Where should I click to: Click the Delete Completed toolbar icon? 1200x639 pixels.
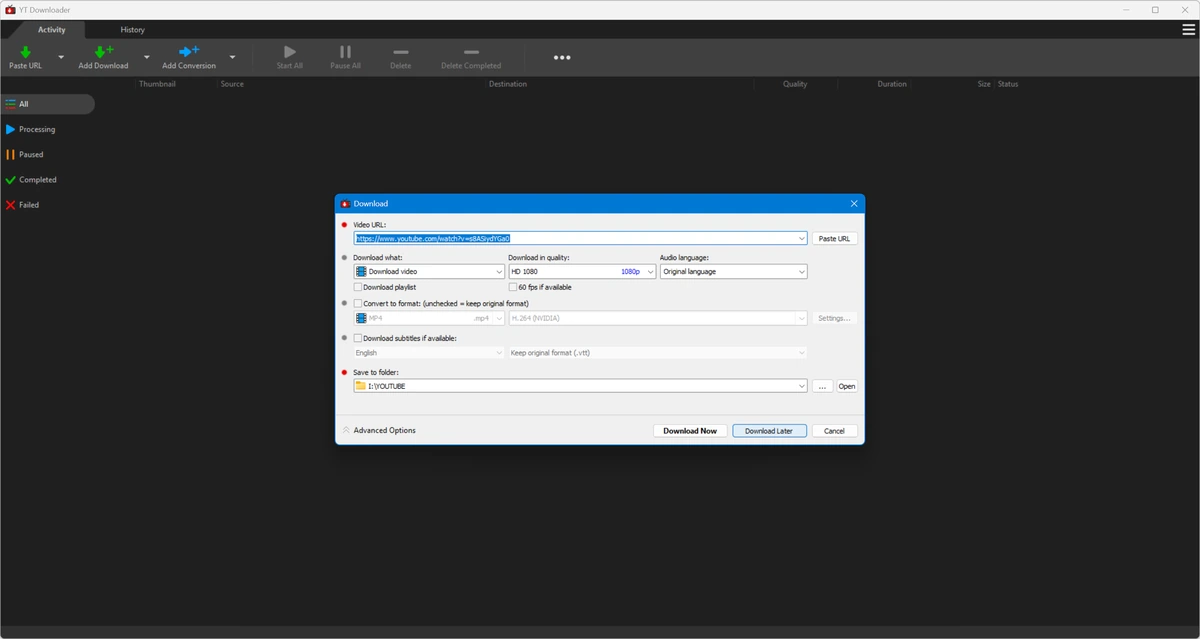[471, 52]
